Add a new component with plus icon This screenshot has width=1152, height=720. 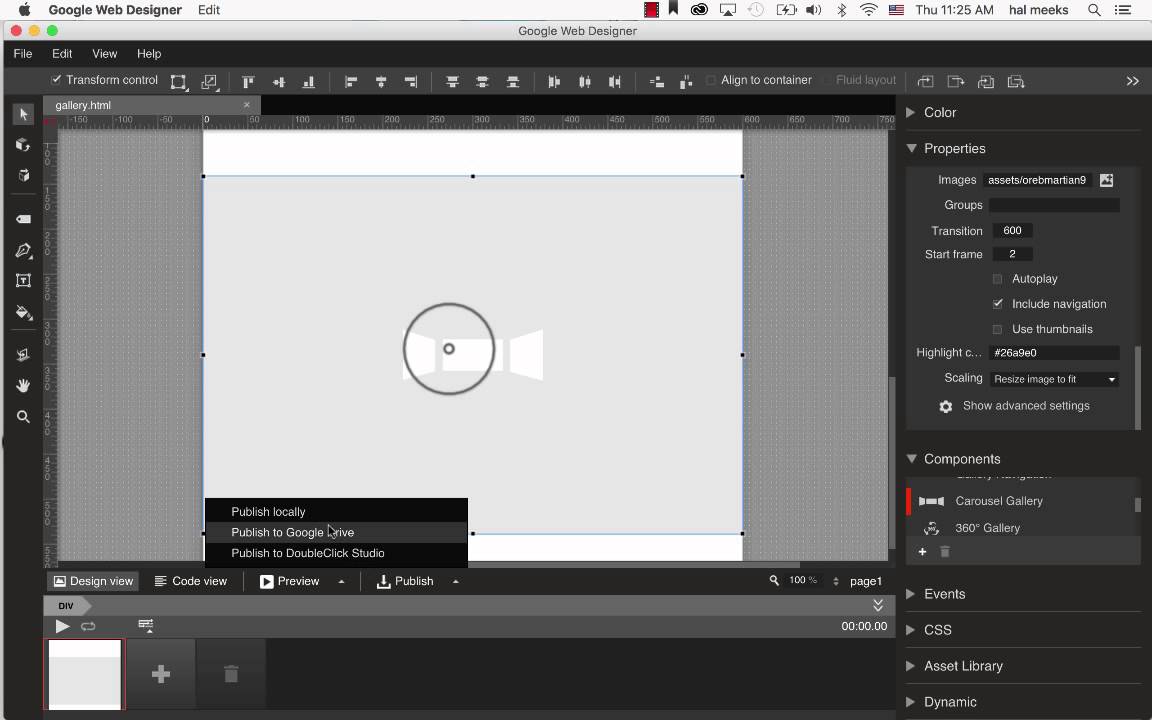(x=923, y=552)
